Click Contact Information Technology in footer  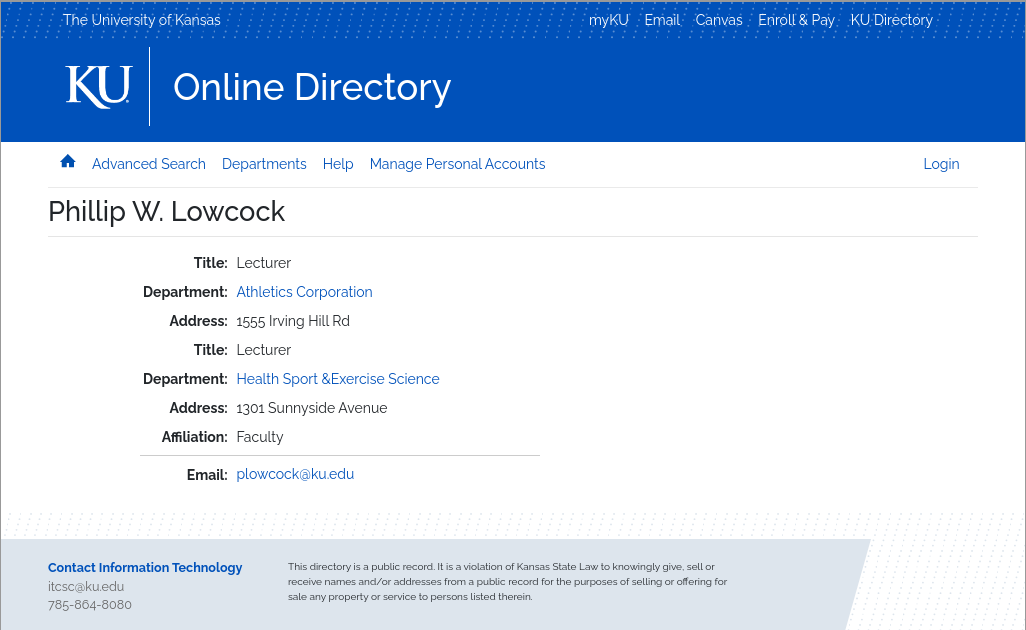click(x=145, y=567)
